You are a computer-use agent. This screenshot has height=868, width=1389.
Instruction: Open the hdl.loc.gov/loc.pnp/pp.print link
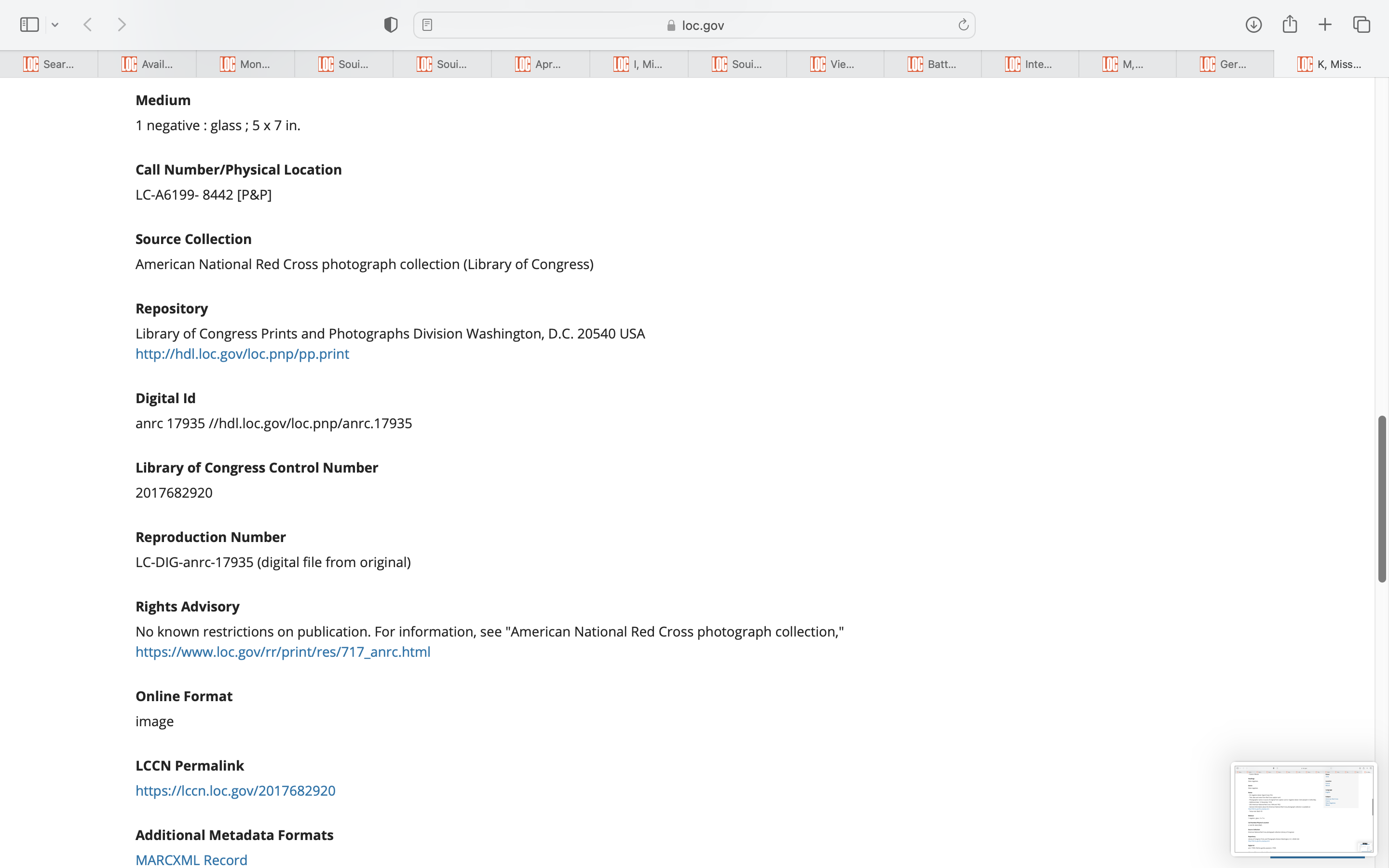pos(242,353)
